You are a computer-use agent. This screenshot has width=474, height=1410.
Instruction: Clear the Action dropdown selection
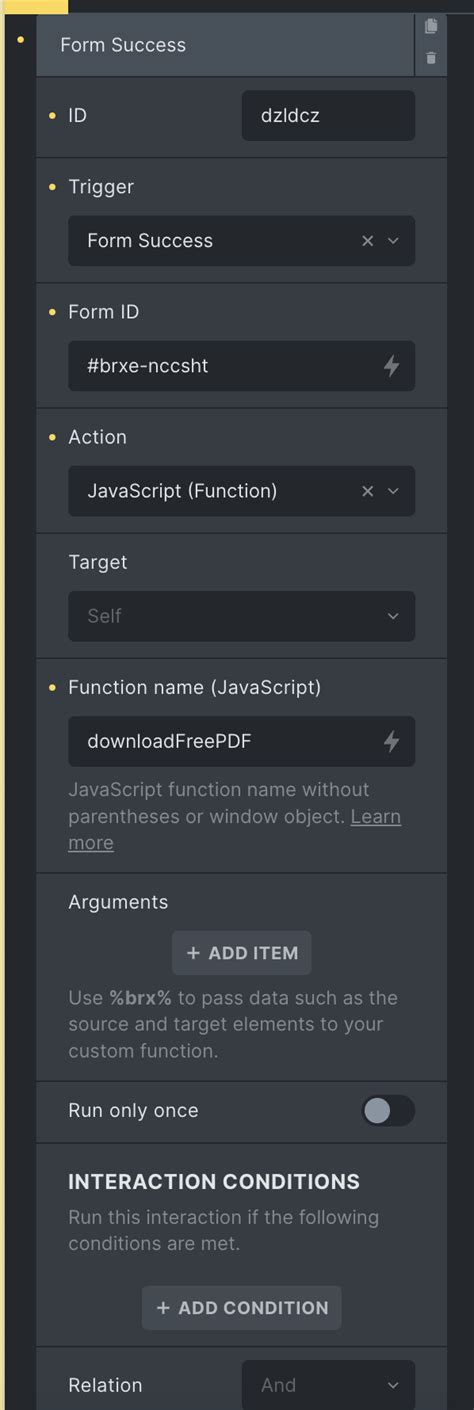pyautogui.click(x=367, y=491)
